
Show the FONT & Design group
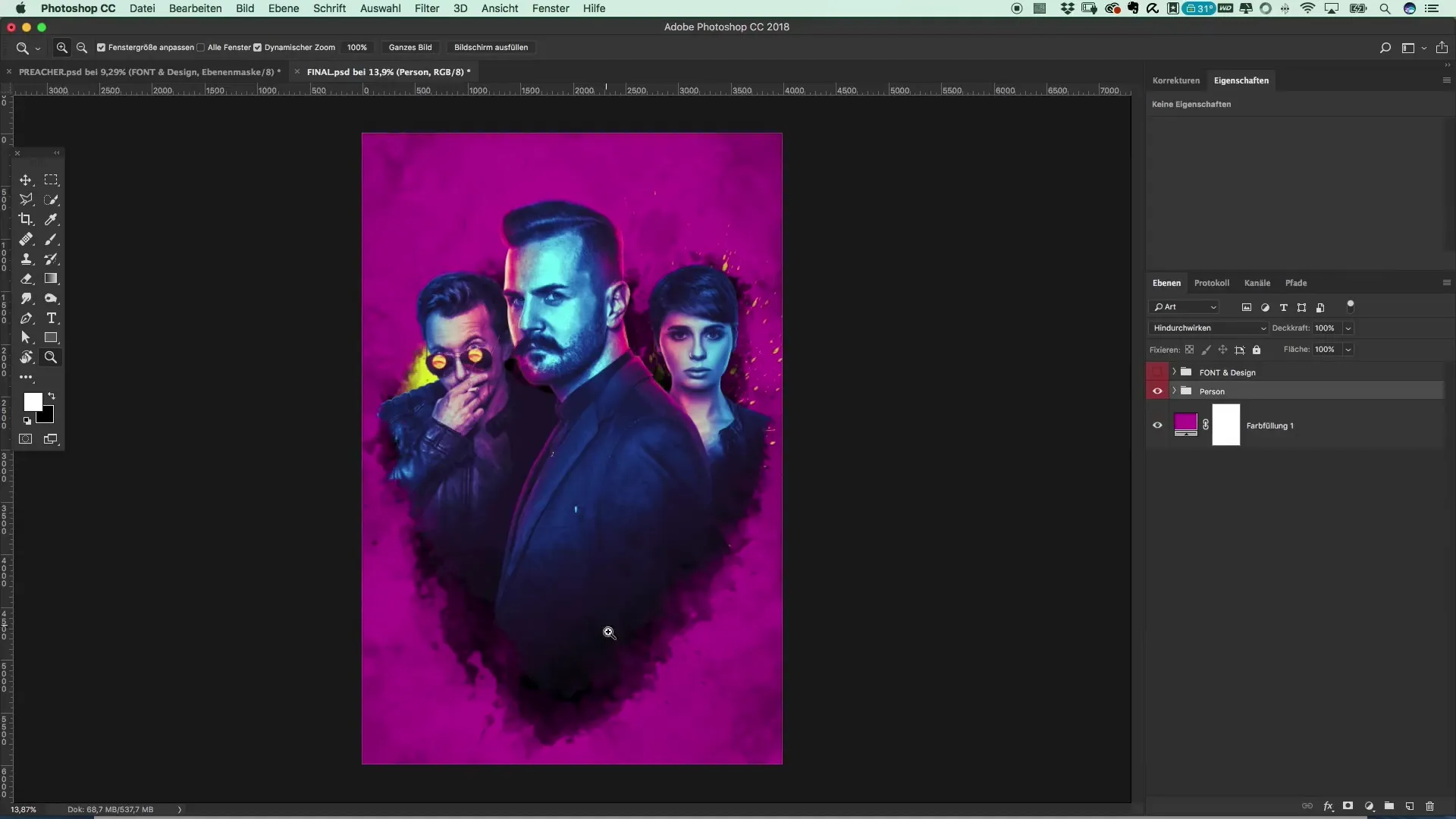pyautogui.click(x=1157, y=372)
